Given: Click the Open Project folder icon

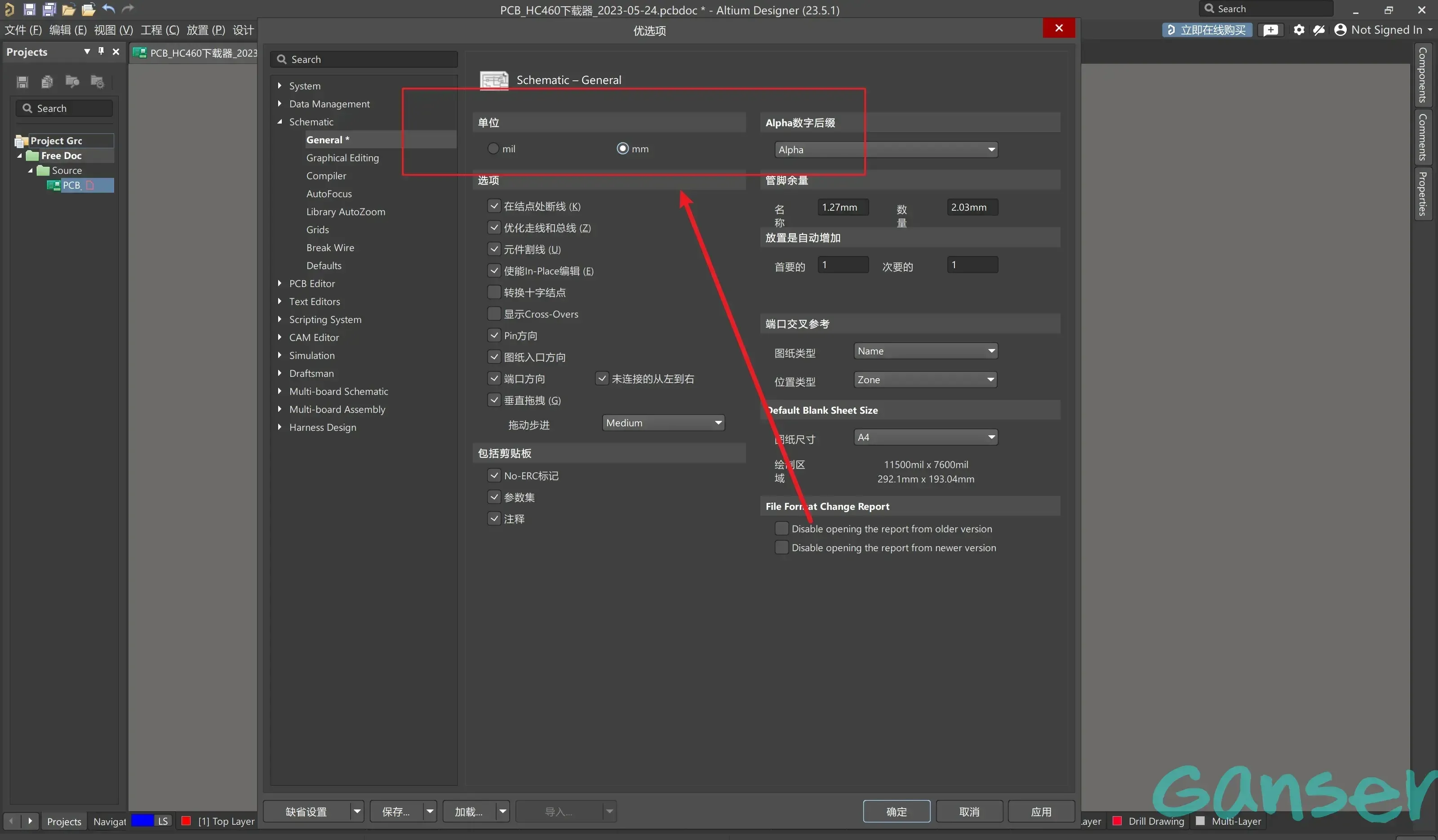Looking at the screenshot, I should point(89,9).
